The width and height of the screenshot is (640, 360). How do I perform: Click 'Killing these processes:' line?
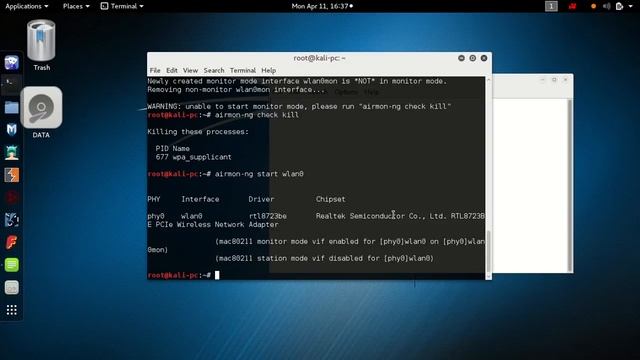click(198, 132)
